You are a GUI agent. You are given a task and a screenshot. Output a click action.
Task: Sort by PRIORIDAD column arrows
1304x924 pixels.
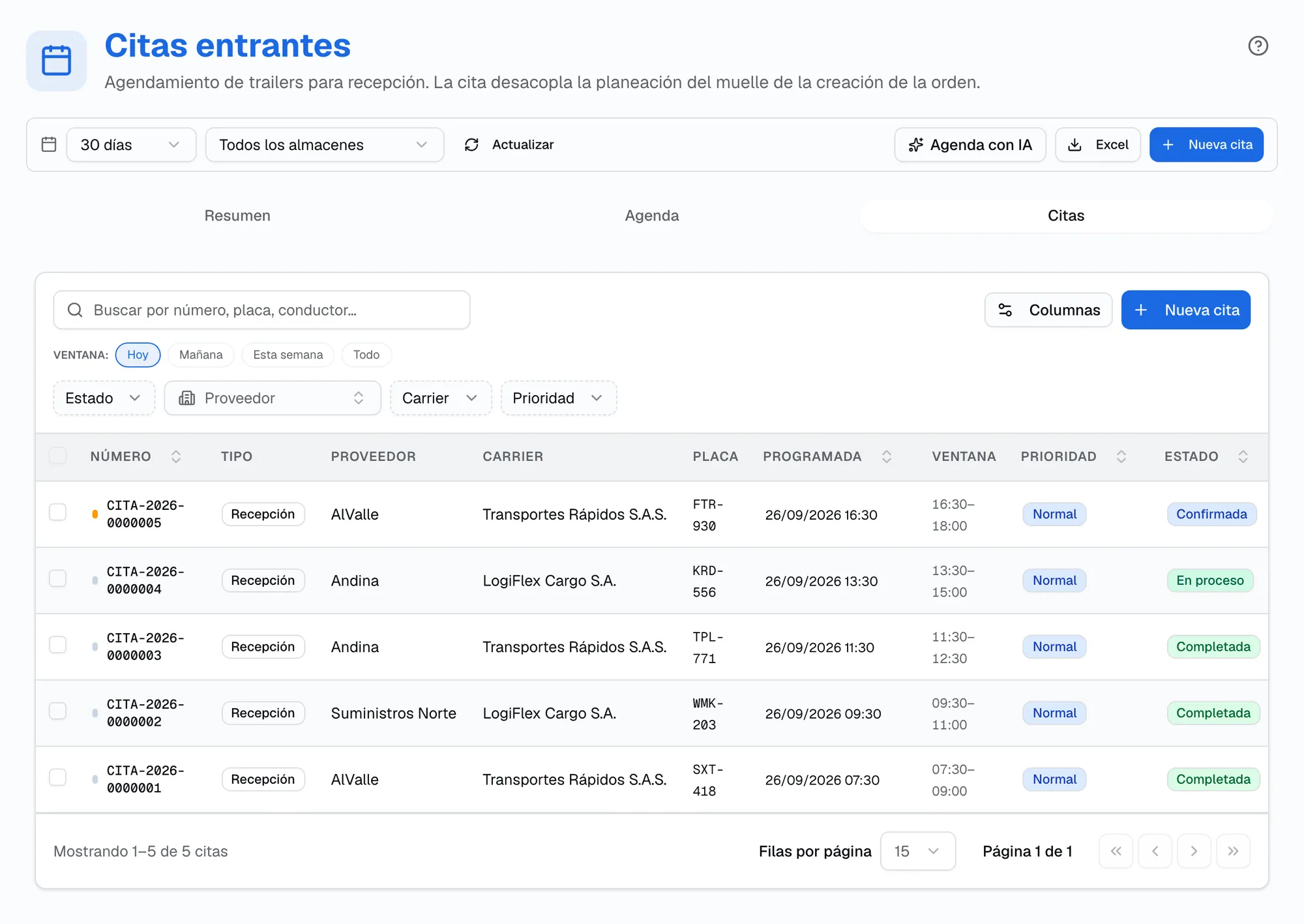(x=1121, y=456)
